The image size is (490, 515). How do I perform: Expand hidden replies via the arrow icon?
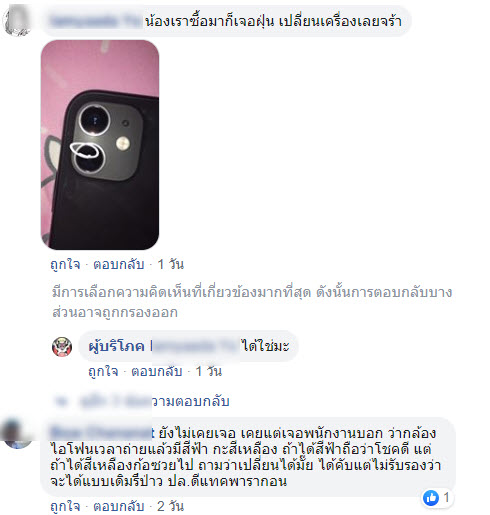62,401
